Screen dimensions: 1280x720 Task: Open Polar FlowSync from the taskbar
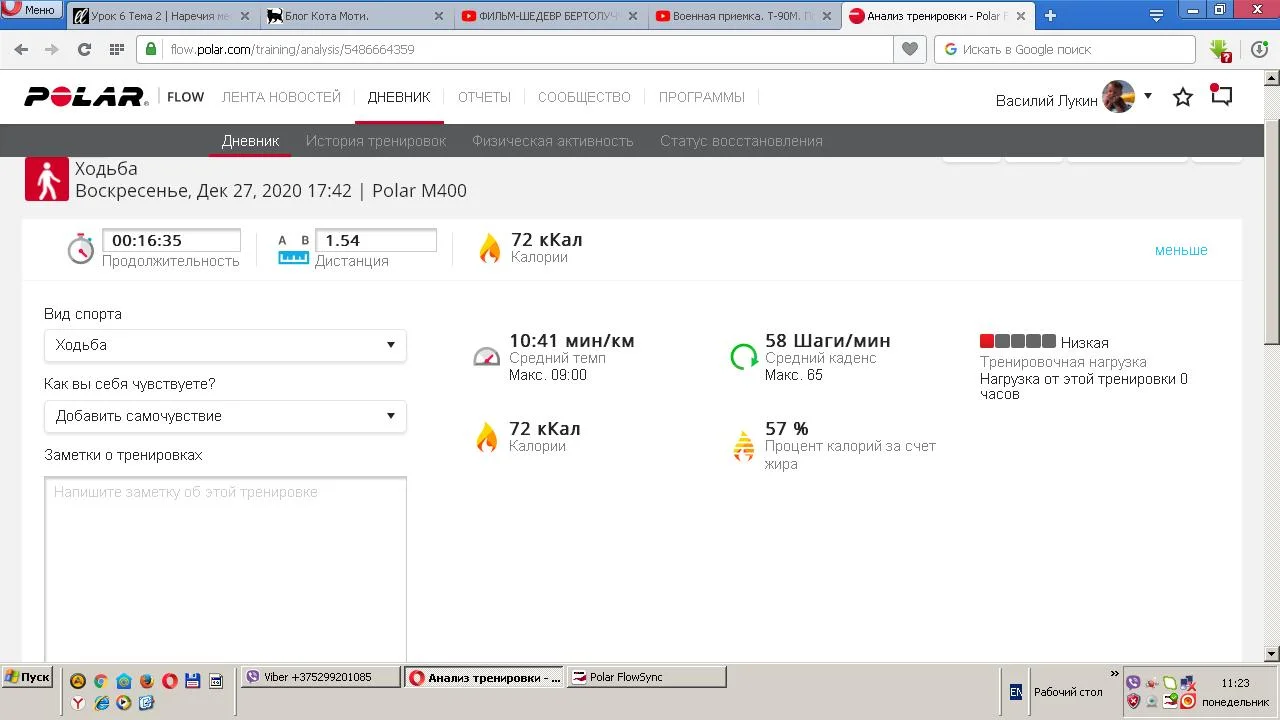646,677
